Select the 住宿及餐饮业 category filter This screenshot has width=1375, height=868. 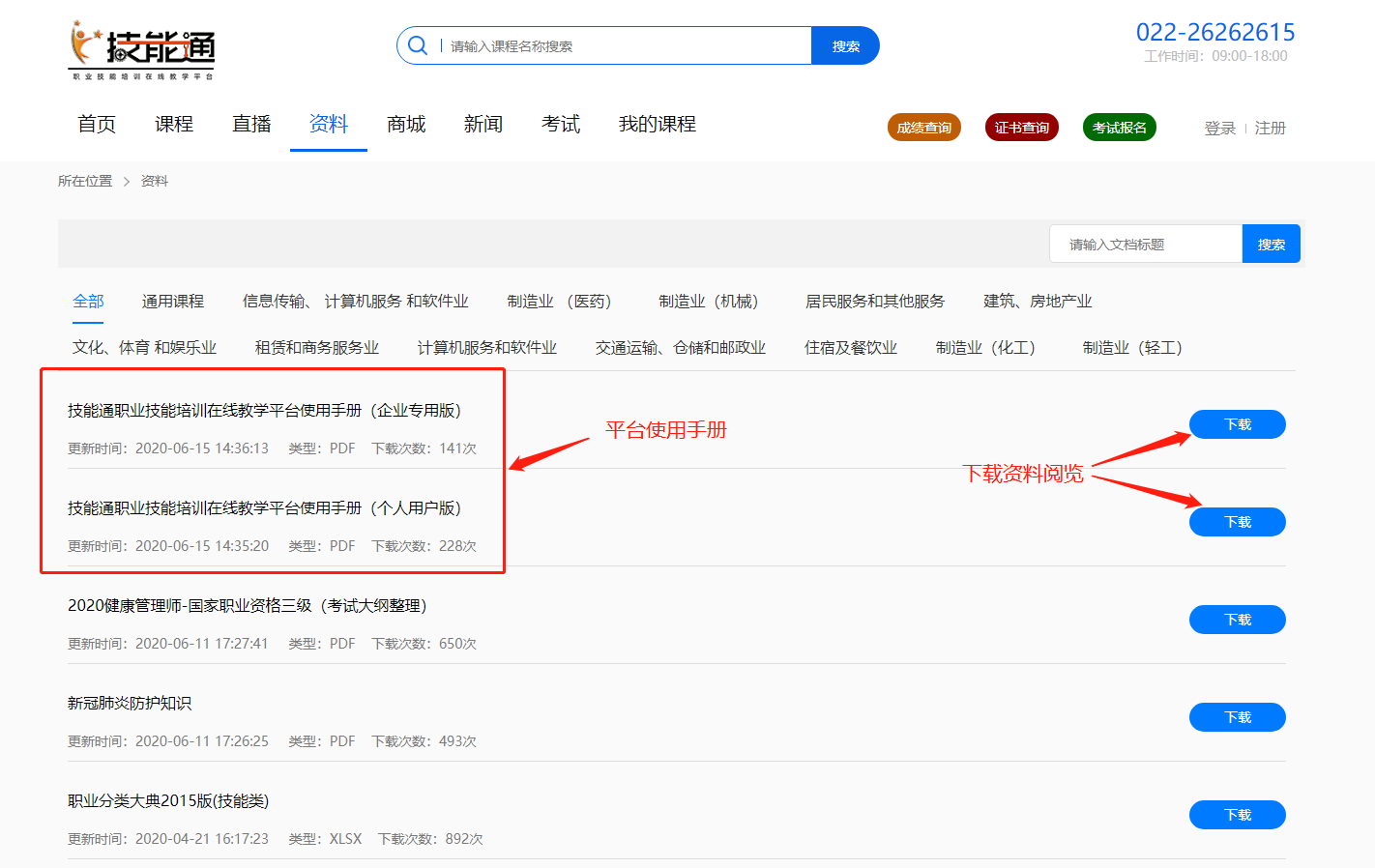click(x=850, y=348)
